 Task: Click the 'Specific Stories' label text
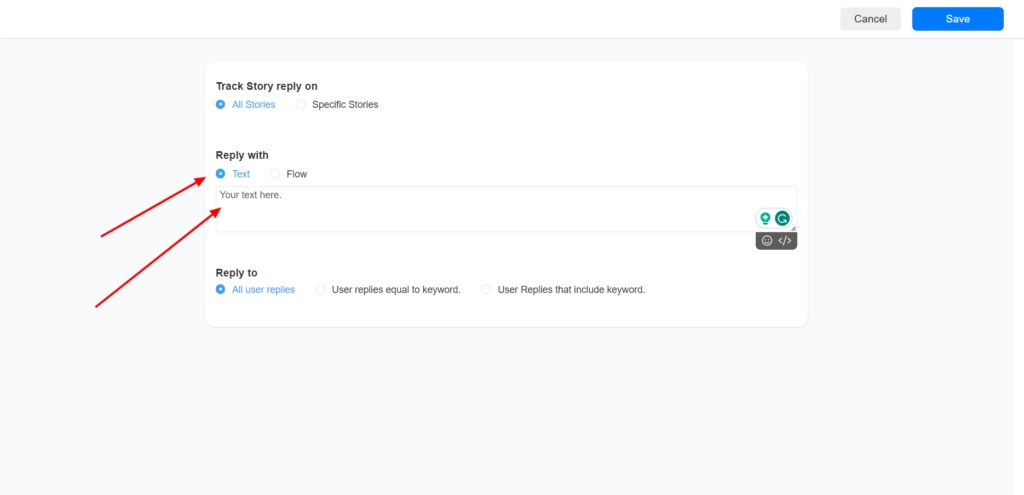[345, 105]
